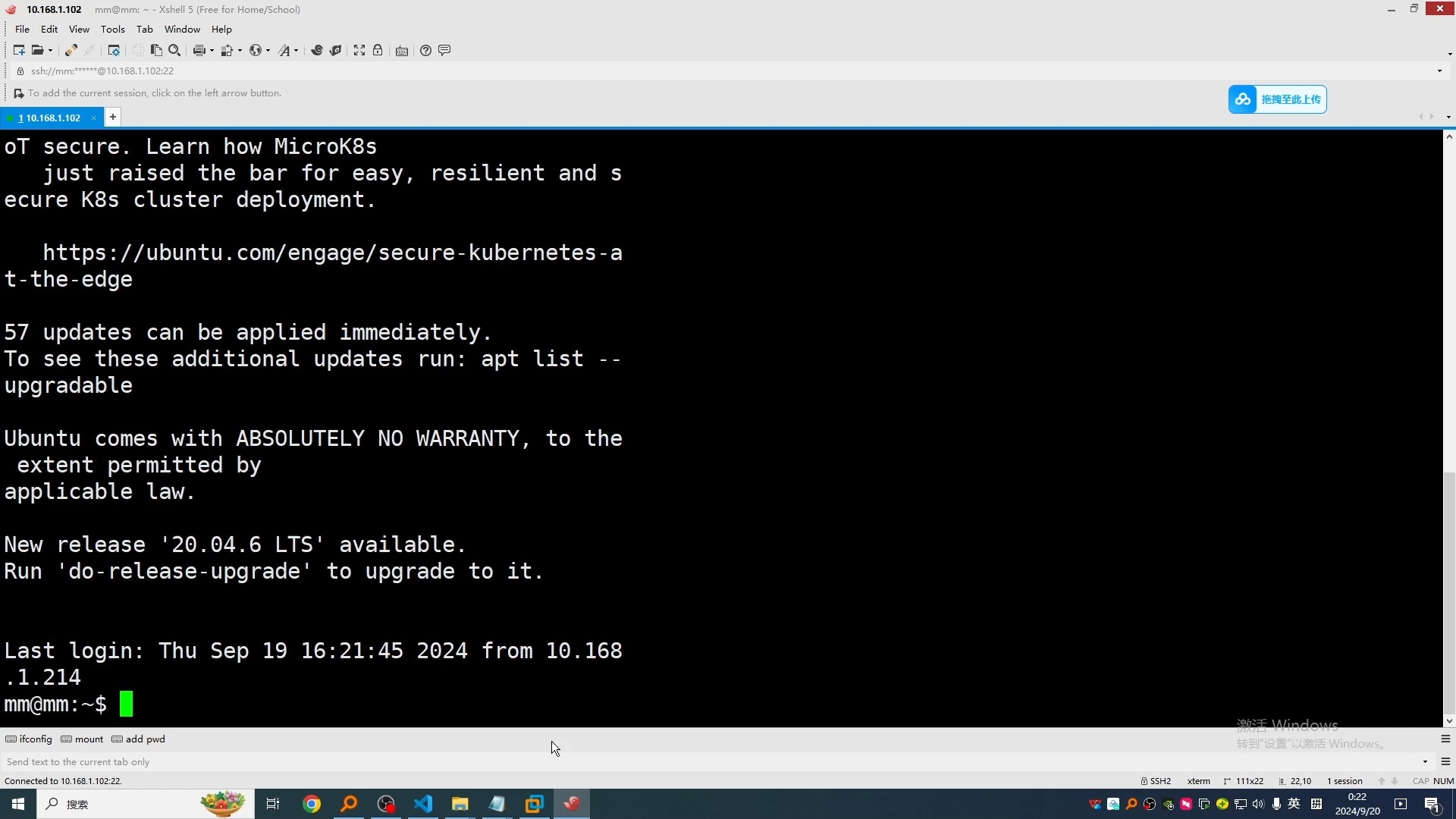Open the Window menu
The height and width of the screenshot is (819, 1456).
[183, 29]
